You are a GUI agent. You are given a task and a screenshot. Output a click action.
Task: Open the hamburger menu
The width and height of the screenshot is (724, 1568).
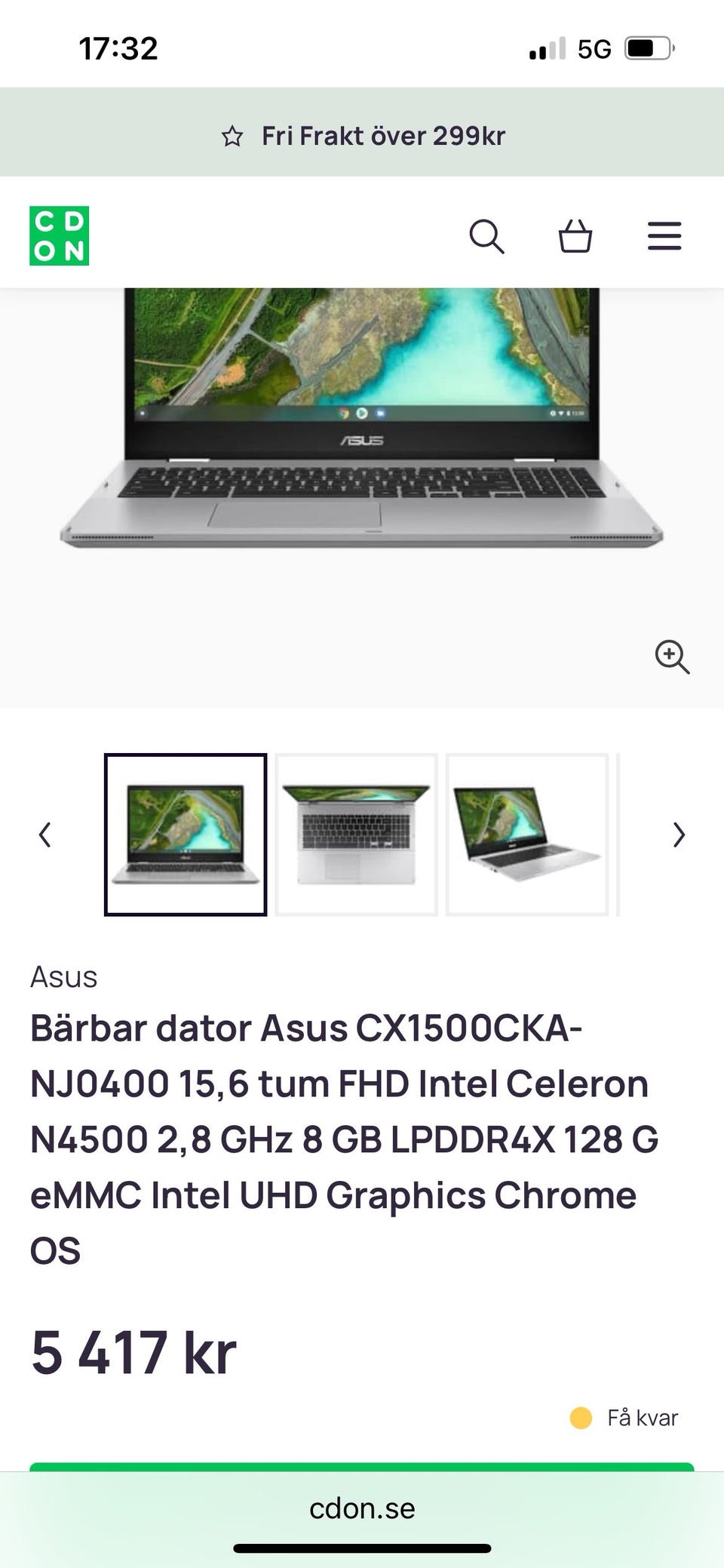[664, 236]
